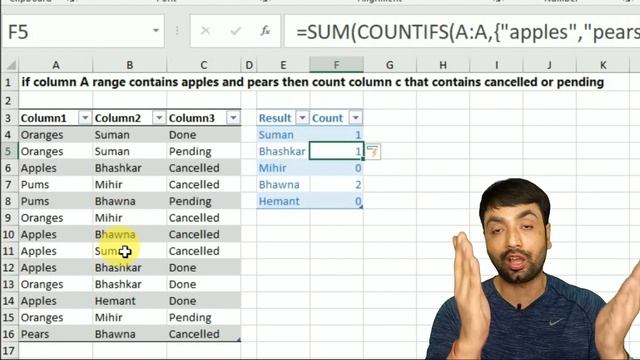Click Mihir in row 15
The width and height of the screenshot is (640, 360).
pyautogui.click(x=109, y=318)
